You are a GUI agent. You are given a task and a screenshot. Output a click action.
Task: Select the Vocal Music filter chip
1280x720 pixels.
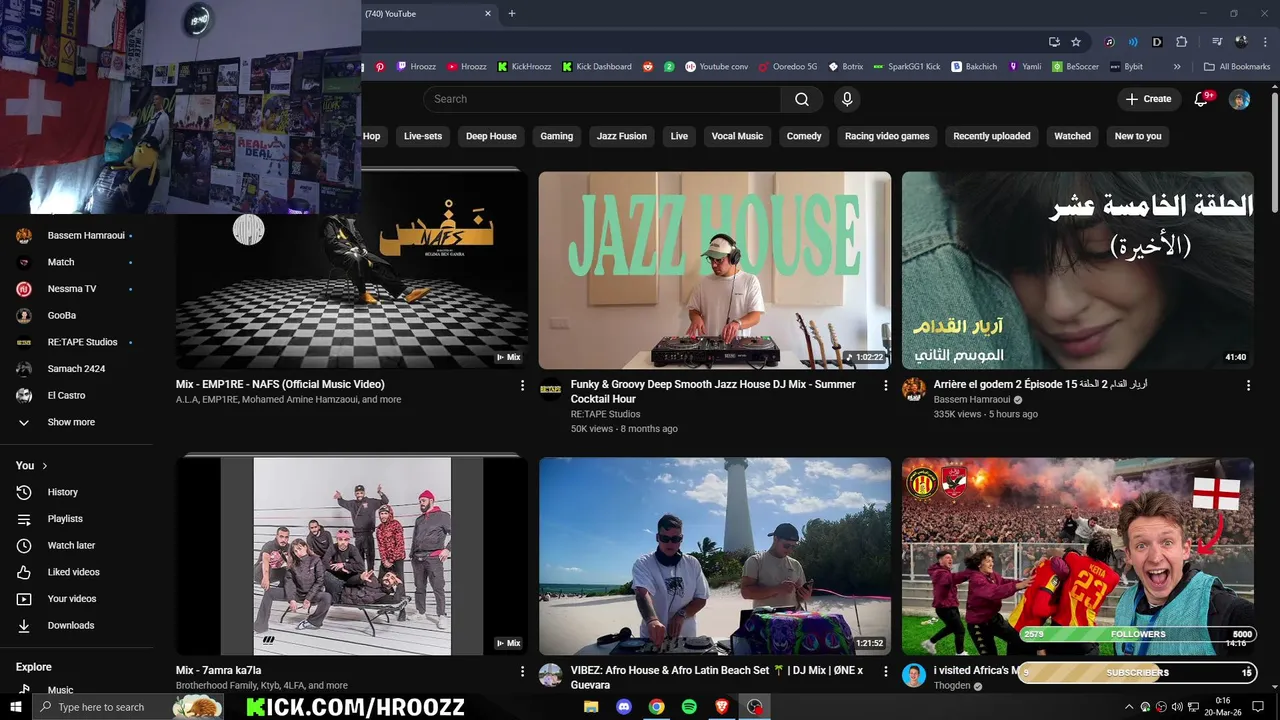click(737, 136)
